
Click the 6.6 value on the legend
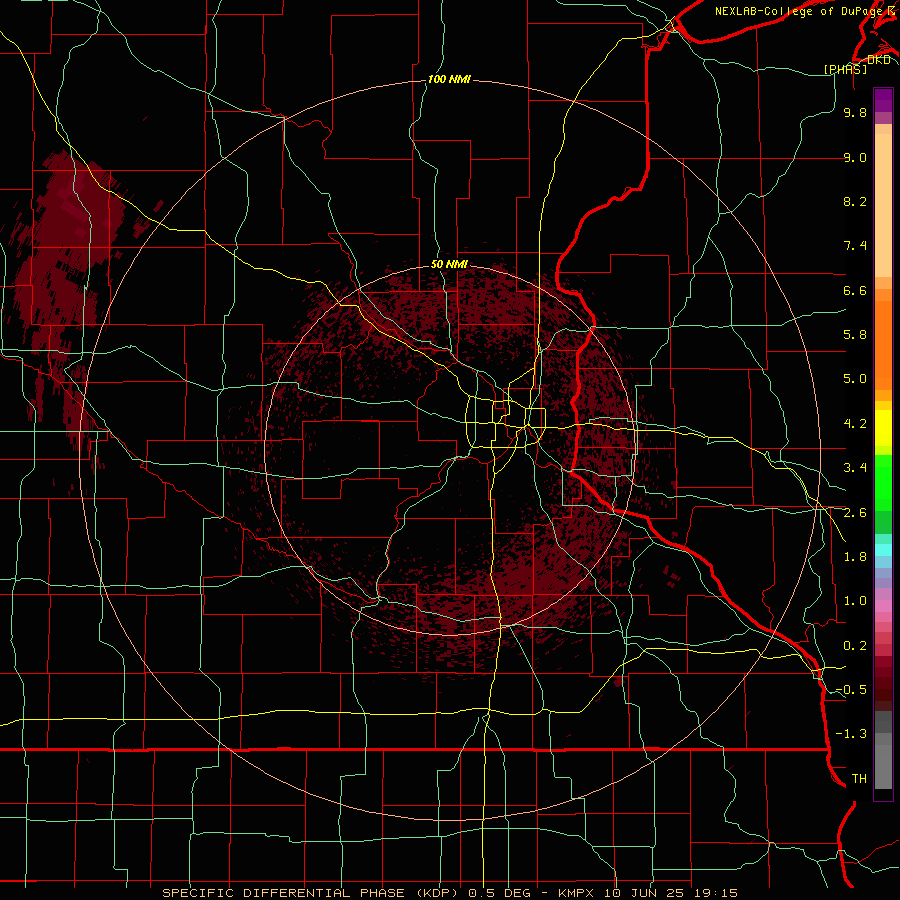click(855, 290)
